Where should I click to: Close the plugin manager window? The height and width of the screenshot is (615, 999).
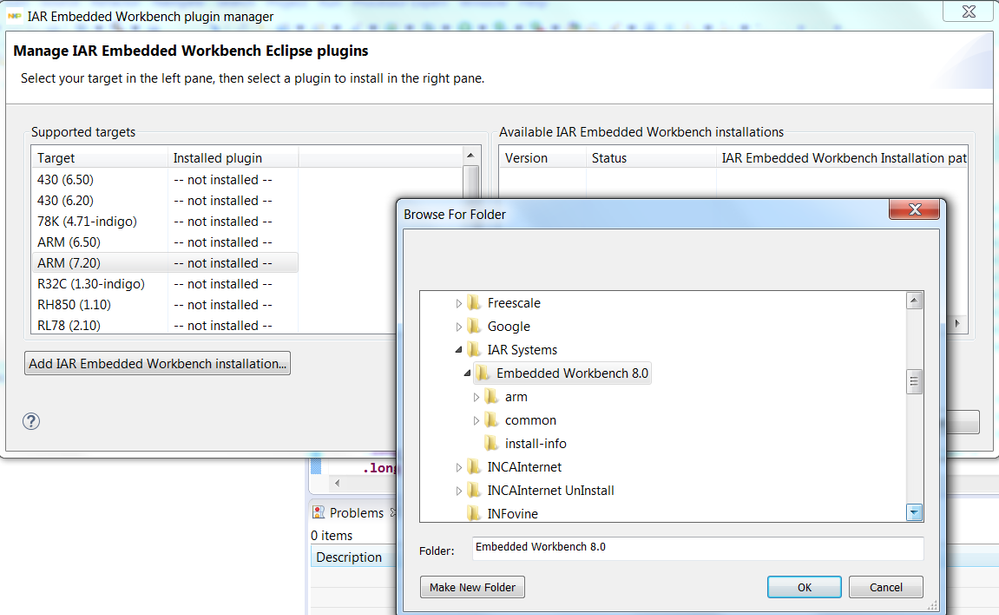968,11
